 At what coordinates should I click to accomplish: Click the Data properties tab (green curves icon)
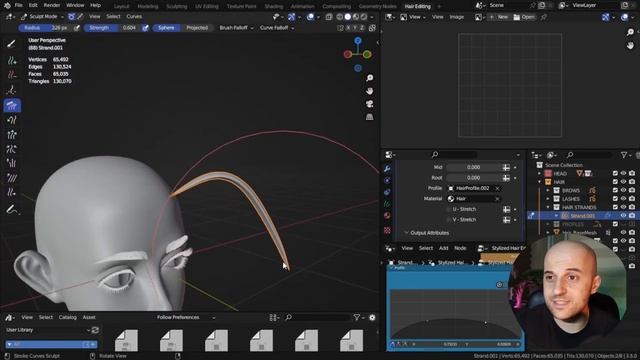[x=387, y=204]
